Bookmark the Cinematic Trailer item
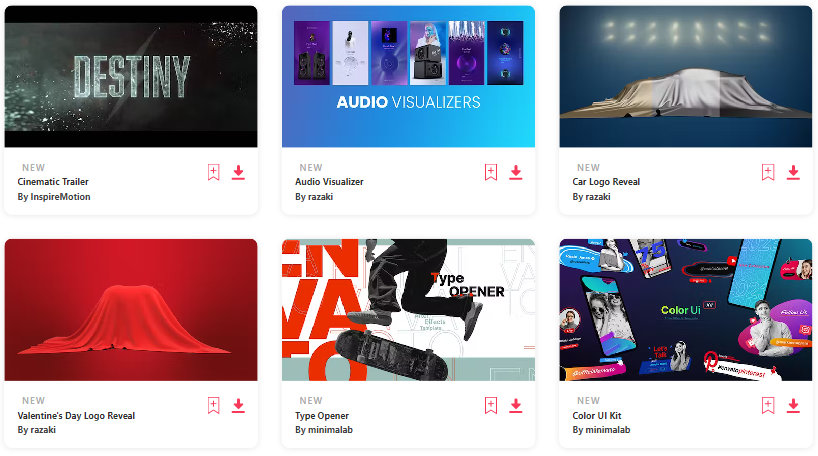 (213, 172)
